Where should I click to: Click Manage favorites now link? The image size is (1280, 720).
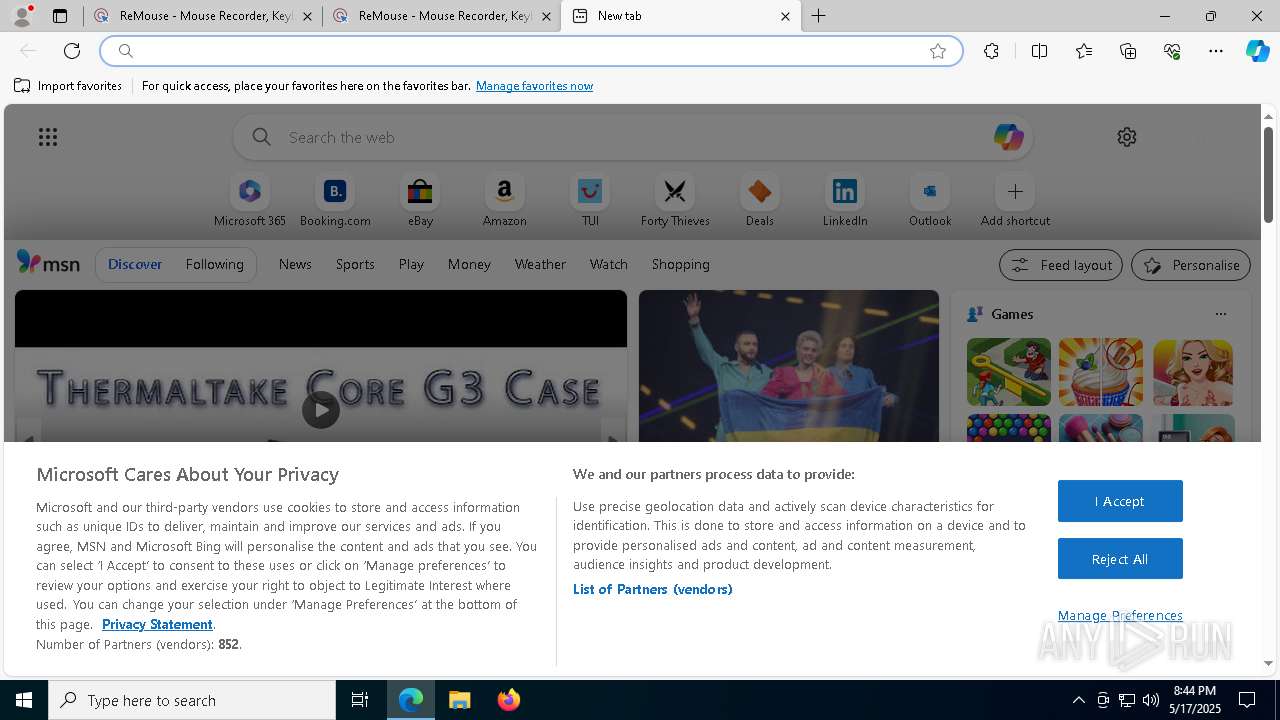click(x=534, y=86)
